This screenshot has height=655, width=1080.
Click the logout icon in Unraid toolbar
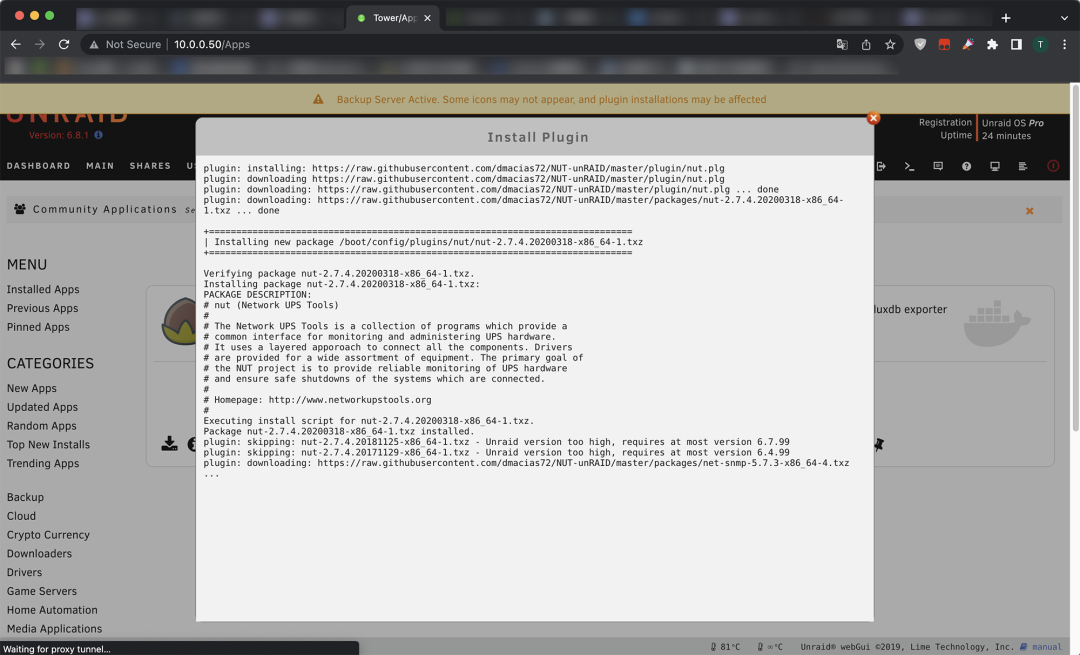point(881,166)
